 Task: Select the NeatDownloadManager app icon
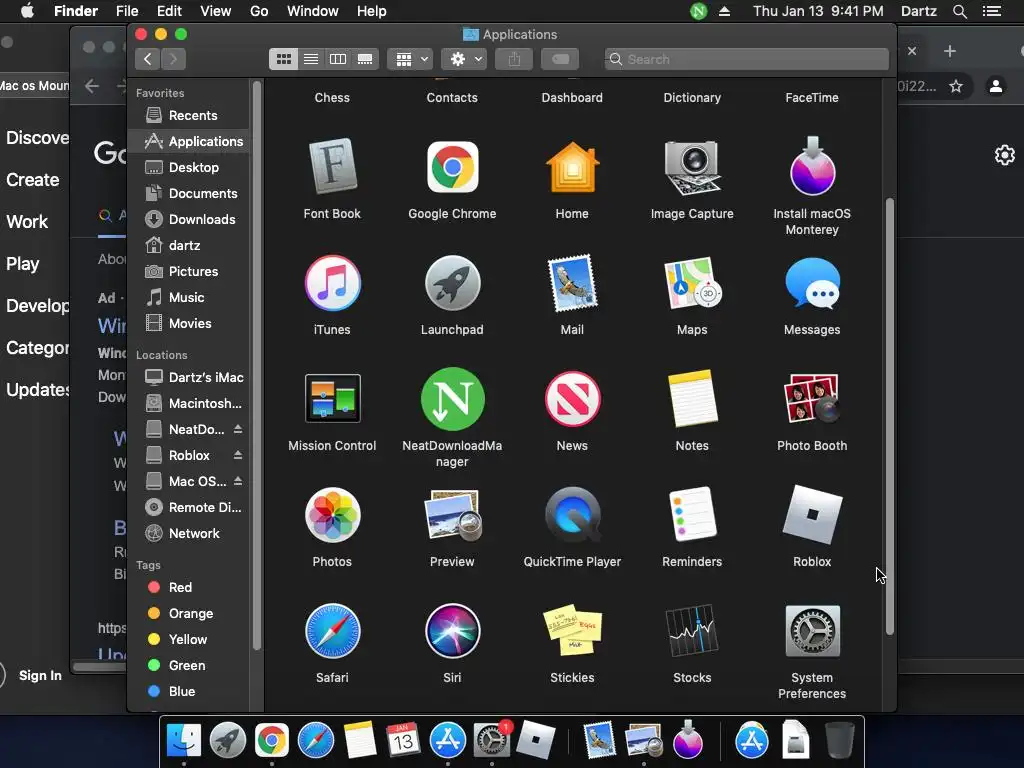[x=452, y=399]
